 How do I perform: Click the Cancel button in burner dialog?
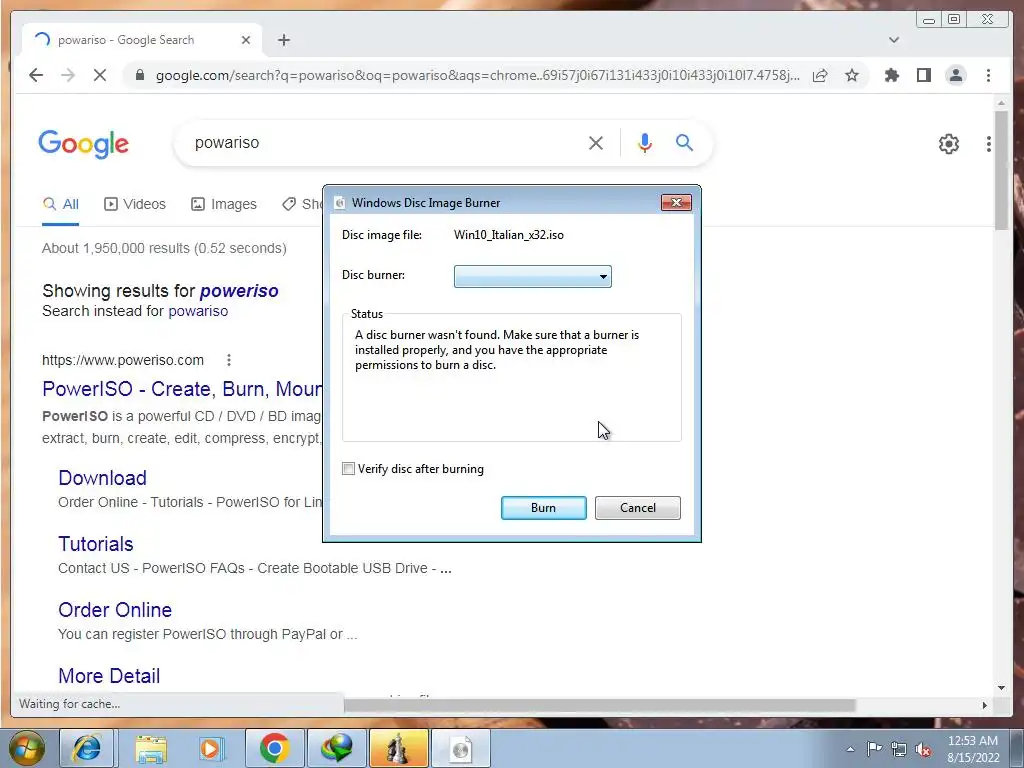pyautogui.click(x=637, y=508)
